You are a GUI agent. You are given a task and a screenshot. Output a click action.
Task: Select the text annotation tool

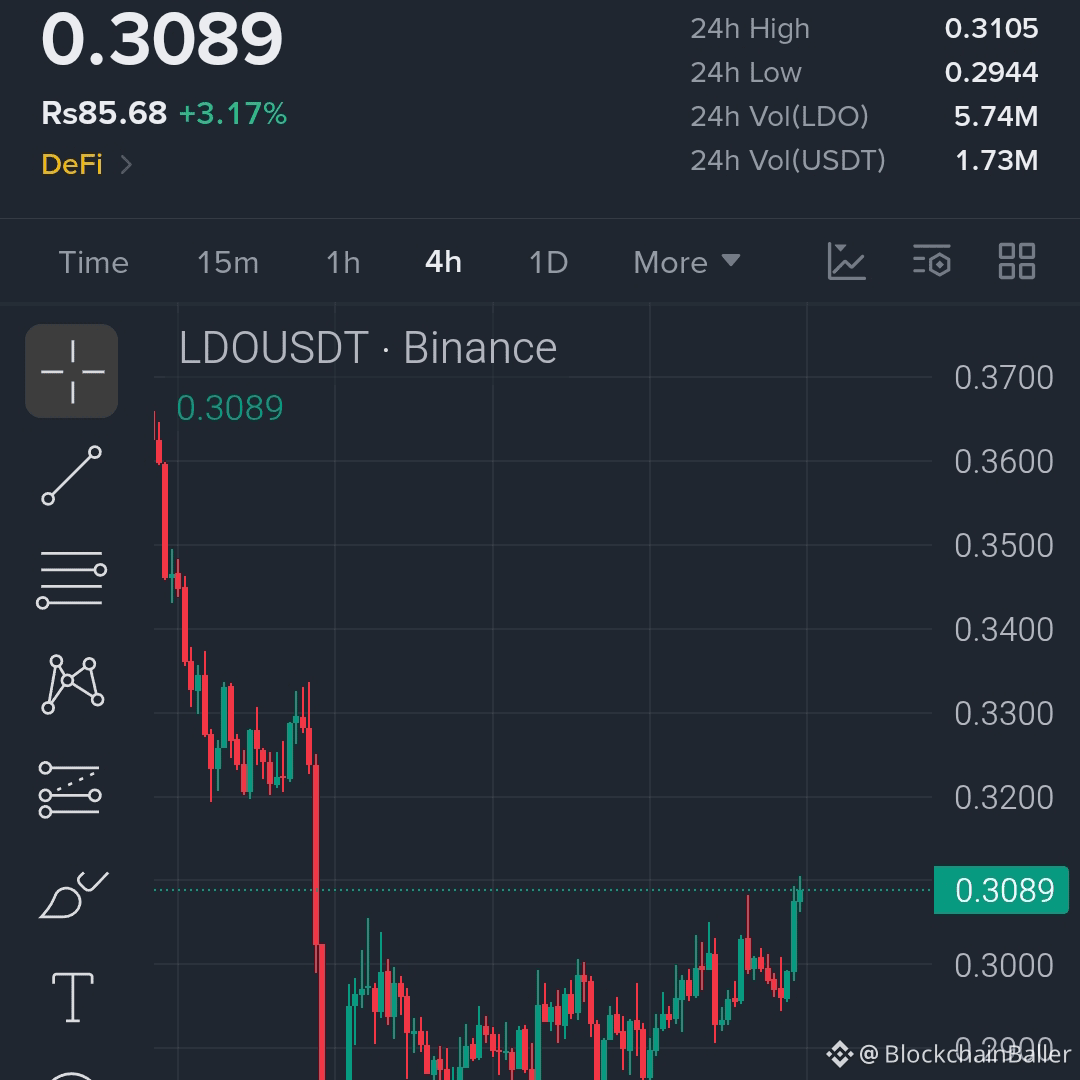pos(73,997)
